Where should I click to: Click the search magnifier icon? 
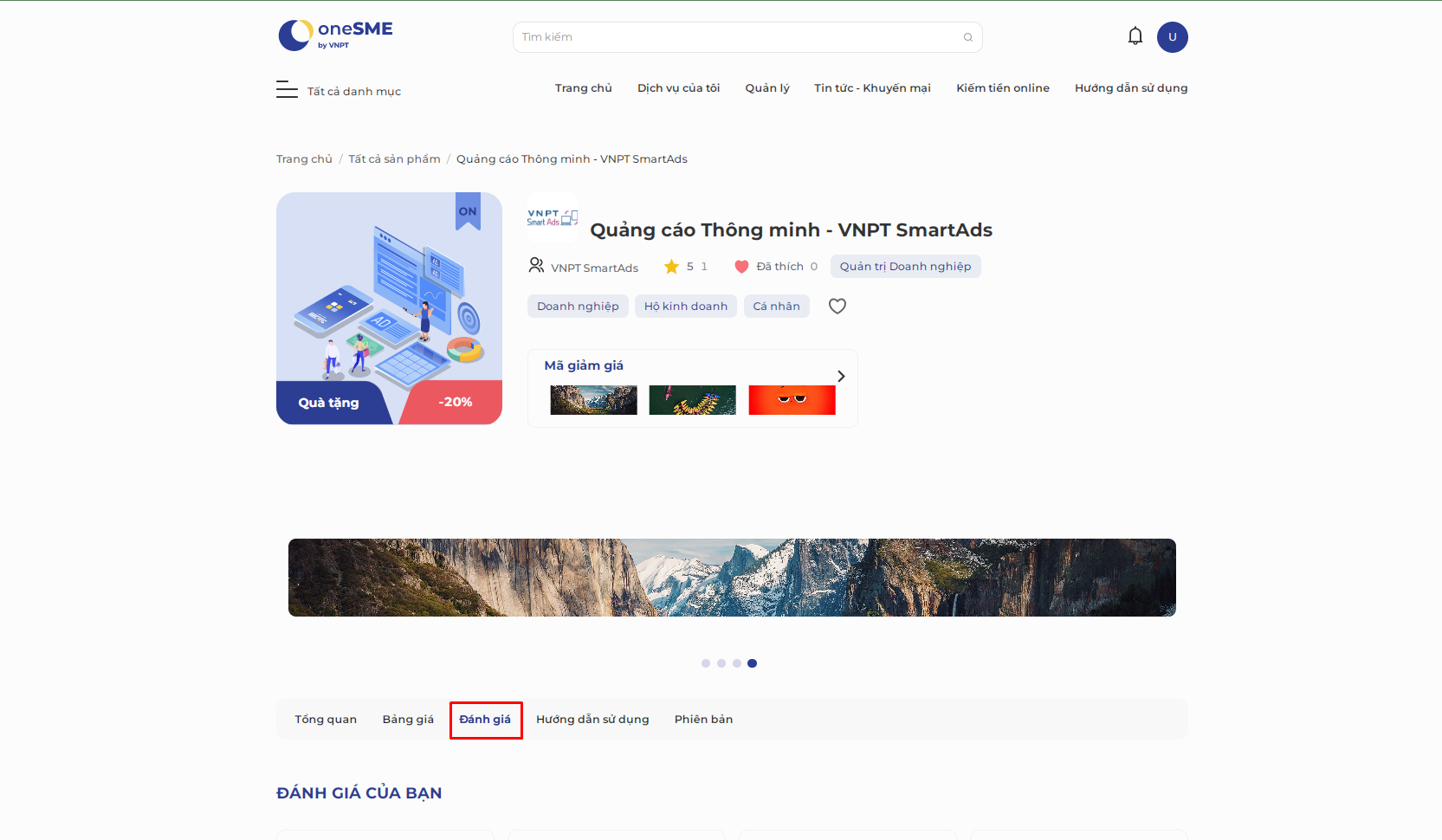pos(968,37)
